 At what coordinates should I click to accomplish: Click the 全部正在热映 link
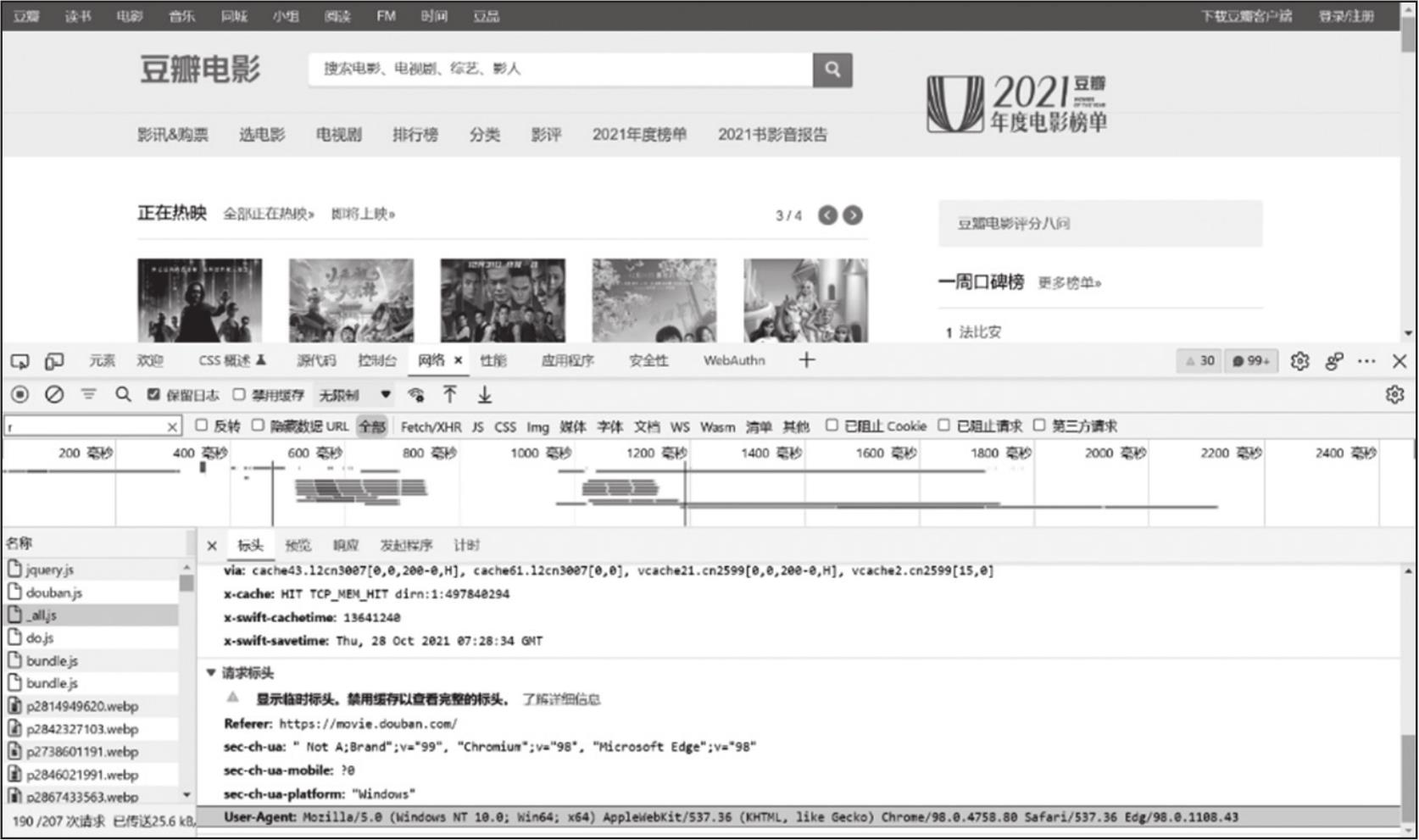click(x=269, y=214)
